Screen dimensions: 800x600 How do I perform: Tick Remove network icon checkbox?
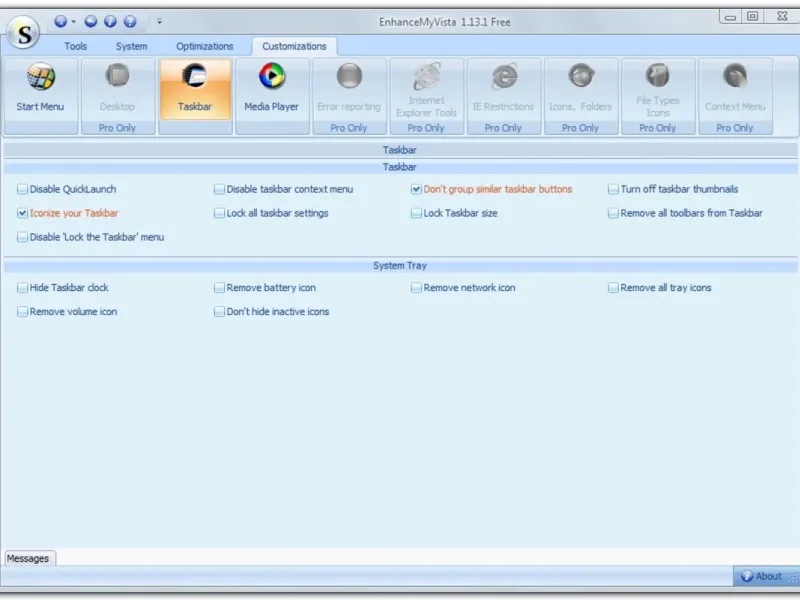coord(416,288)
